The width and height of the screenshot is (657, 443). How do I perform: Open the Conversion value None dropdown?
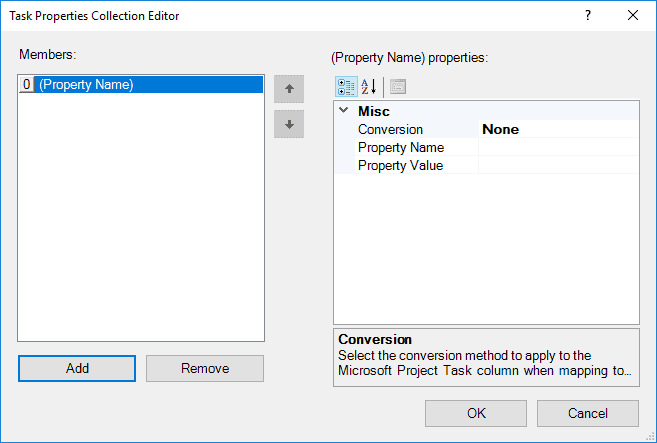(x=559, y=130)
